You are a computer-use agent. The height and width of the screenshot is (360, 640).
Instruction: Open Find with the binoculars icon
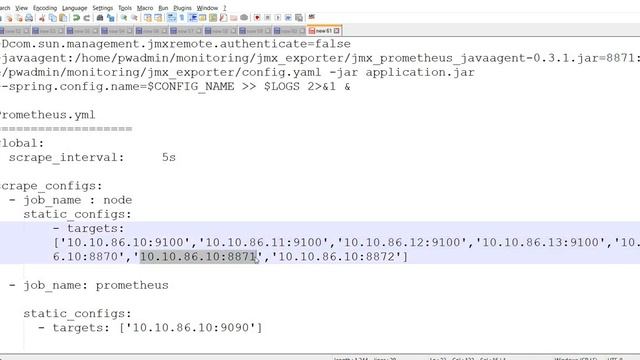click(100, 18)
